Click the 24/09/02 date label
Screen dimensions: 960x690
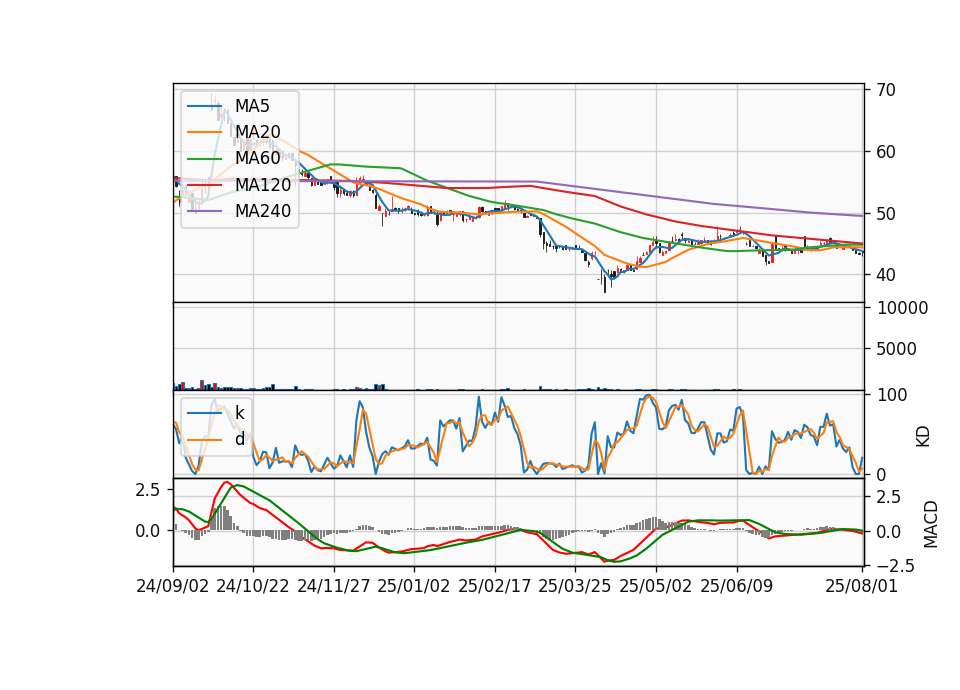173,586
